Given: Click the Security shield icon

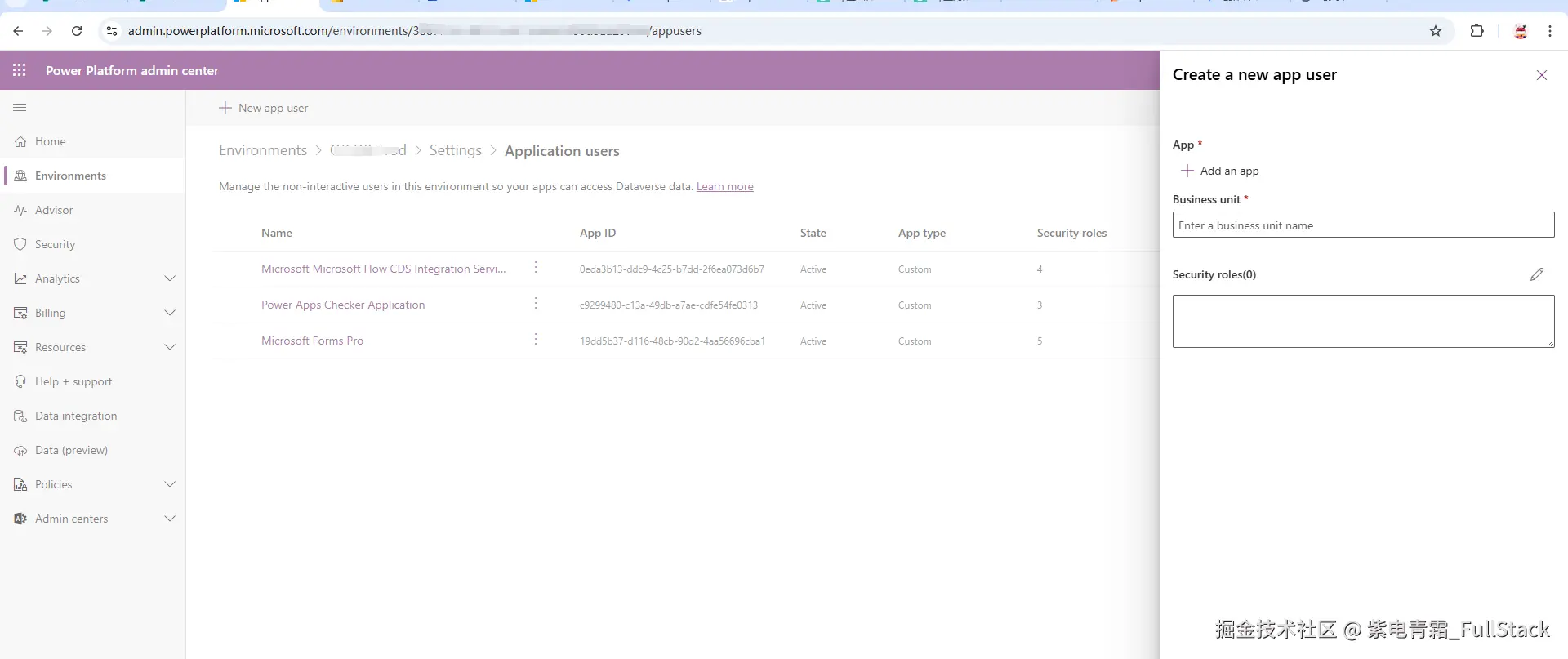Looking at the screenshot, I should 20,244.
